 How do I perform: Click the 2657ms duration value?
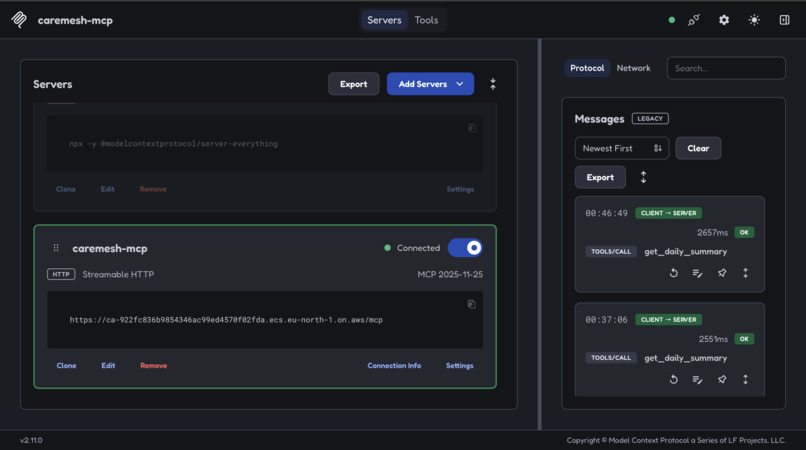point(712,232)
